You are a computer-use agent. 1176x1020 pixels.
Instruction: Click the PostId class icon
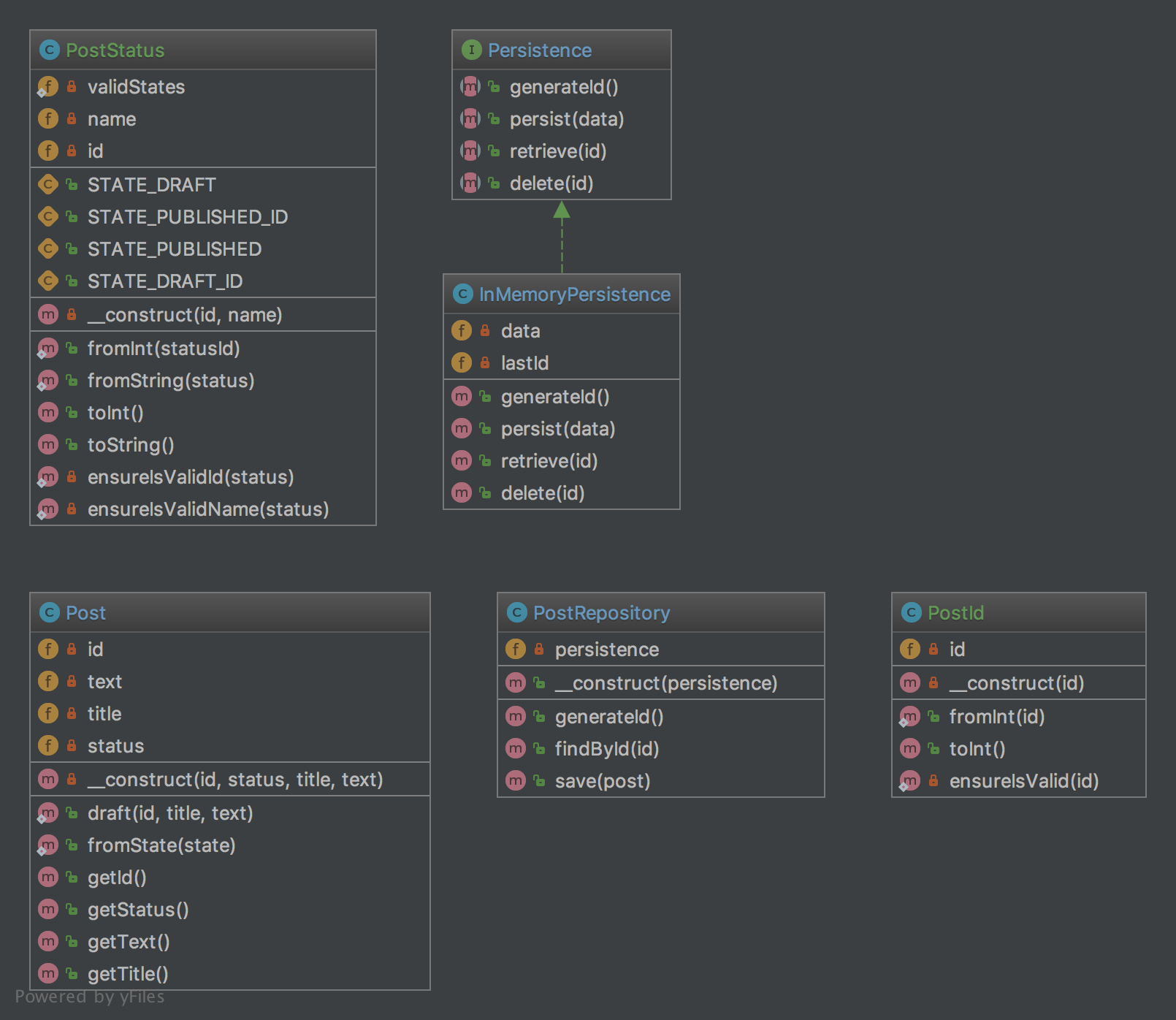click(911, 612)
